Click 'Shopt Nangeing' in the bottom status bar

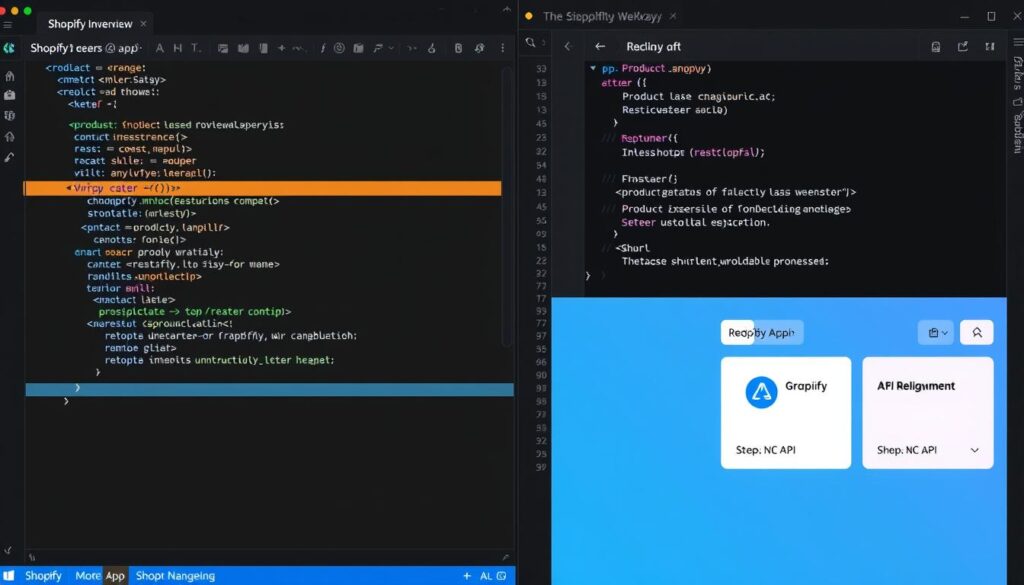tap(175, 576)
